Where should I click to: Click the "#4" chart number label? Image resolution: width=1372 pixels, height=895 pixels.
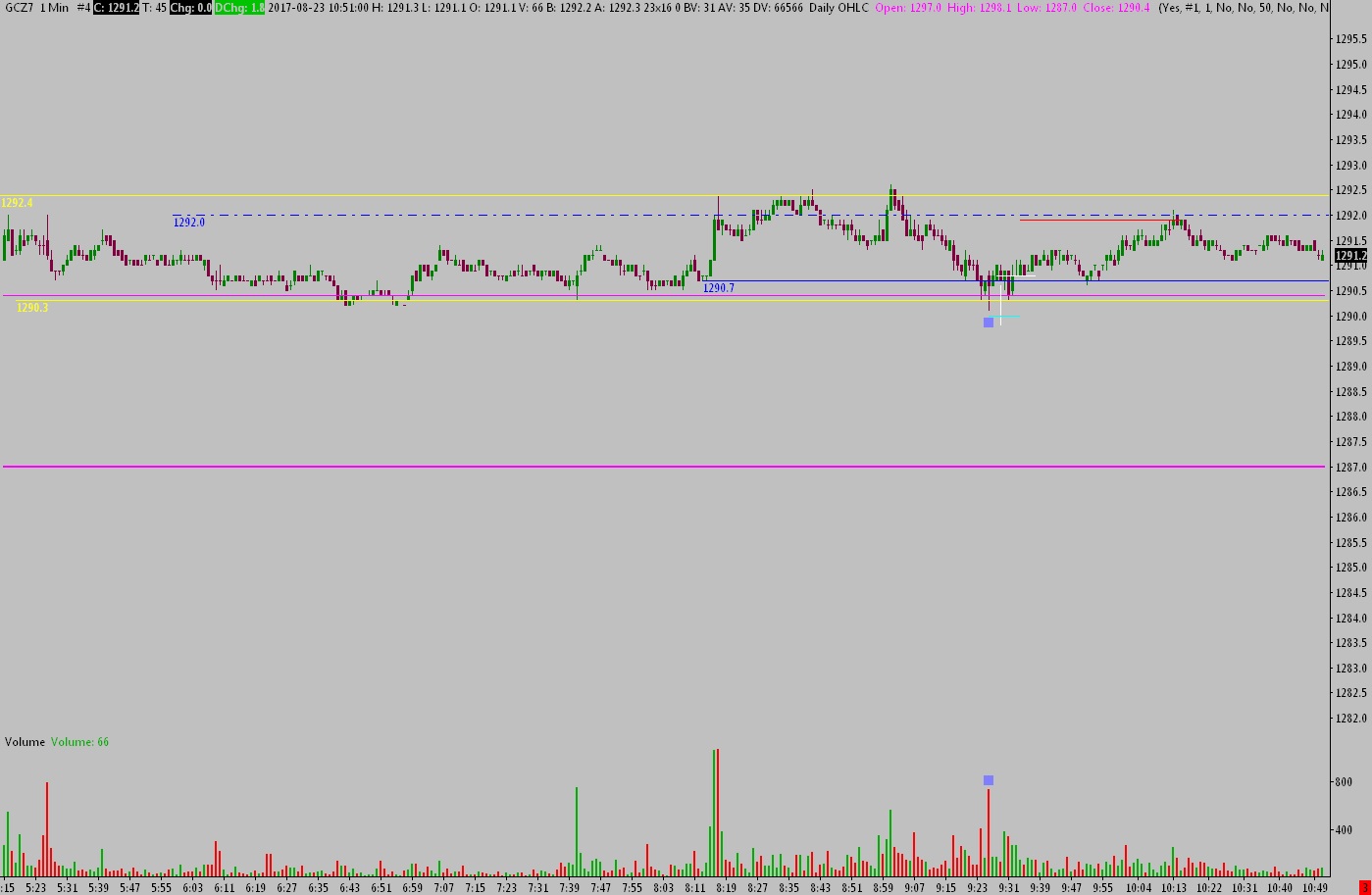[83, 8]
